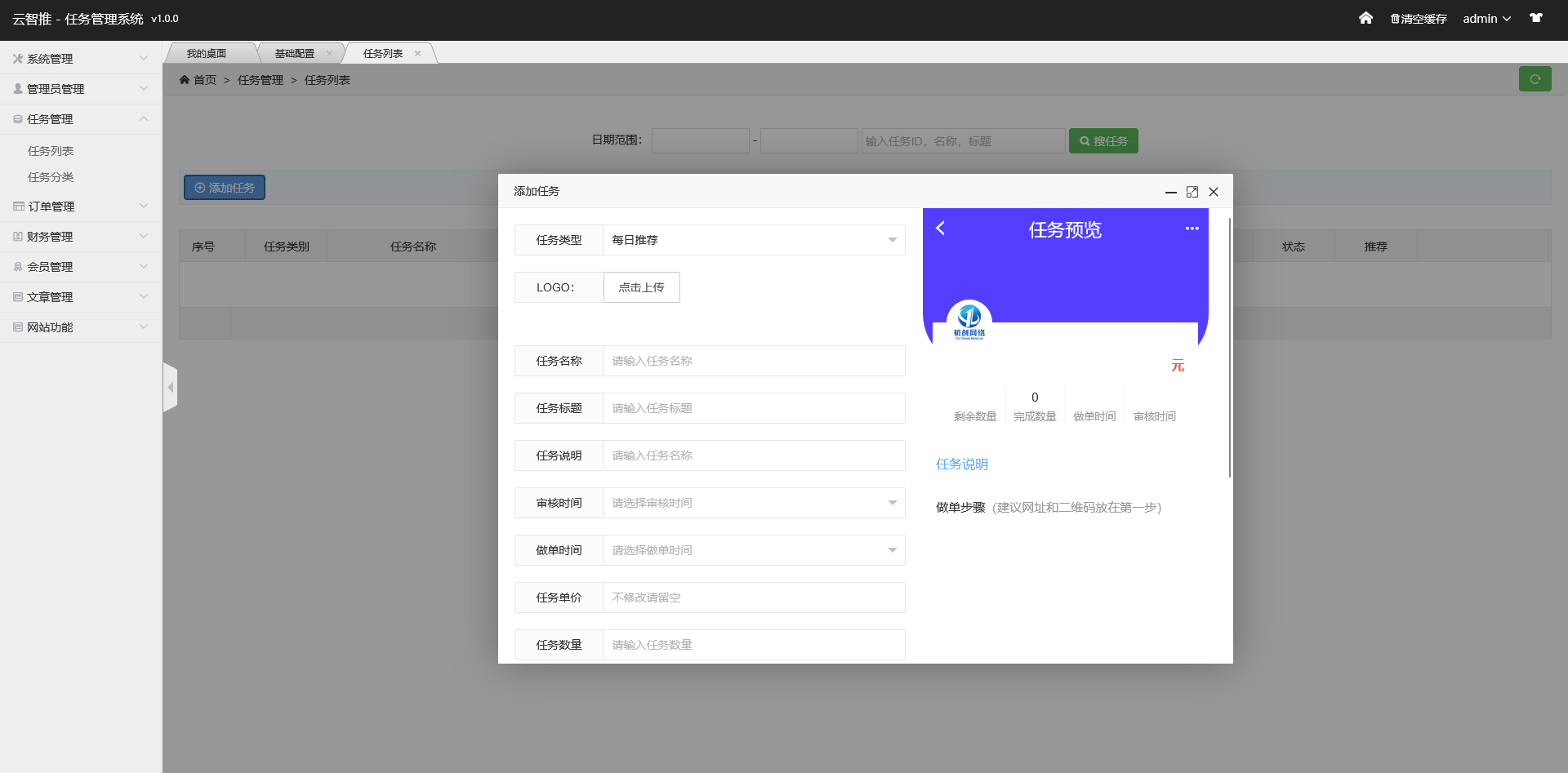Click the home icon in top bar
The height and width of the screenshot is (773, 1568).
pos(1365,18)
